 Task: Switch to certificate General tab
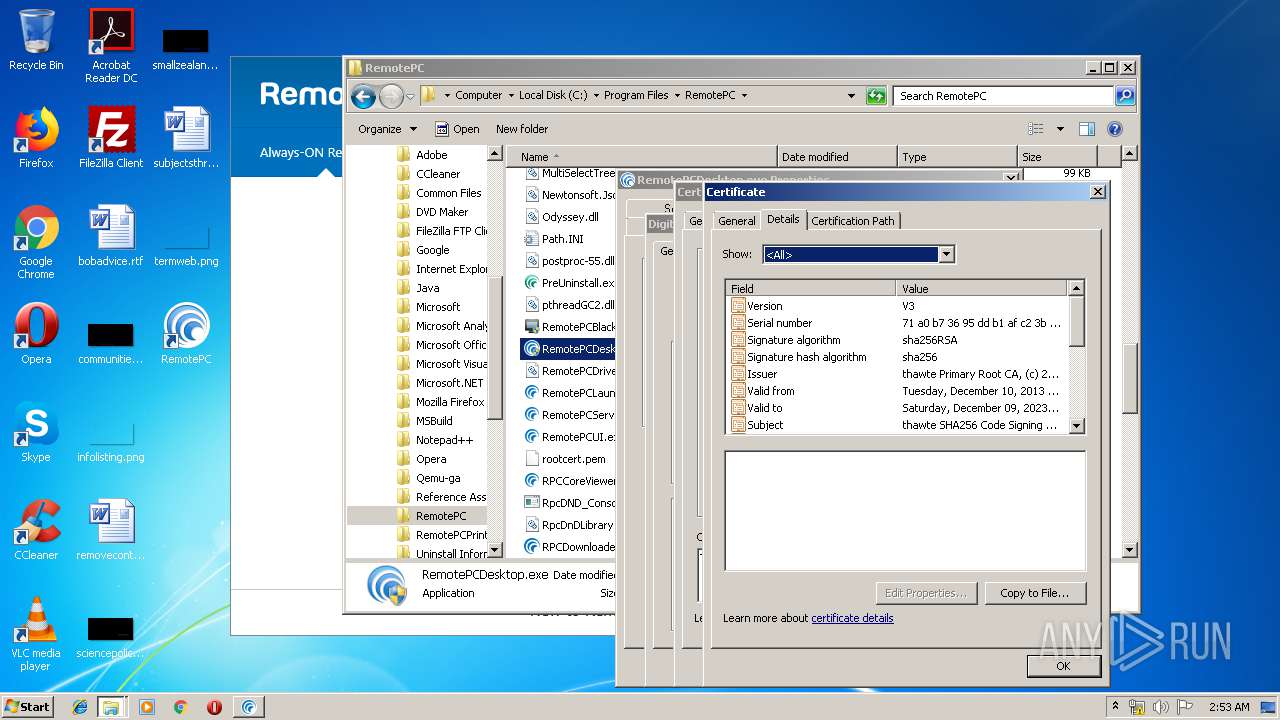pyautogui.click(x=736, y=221)
